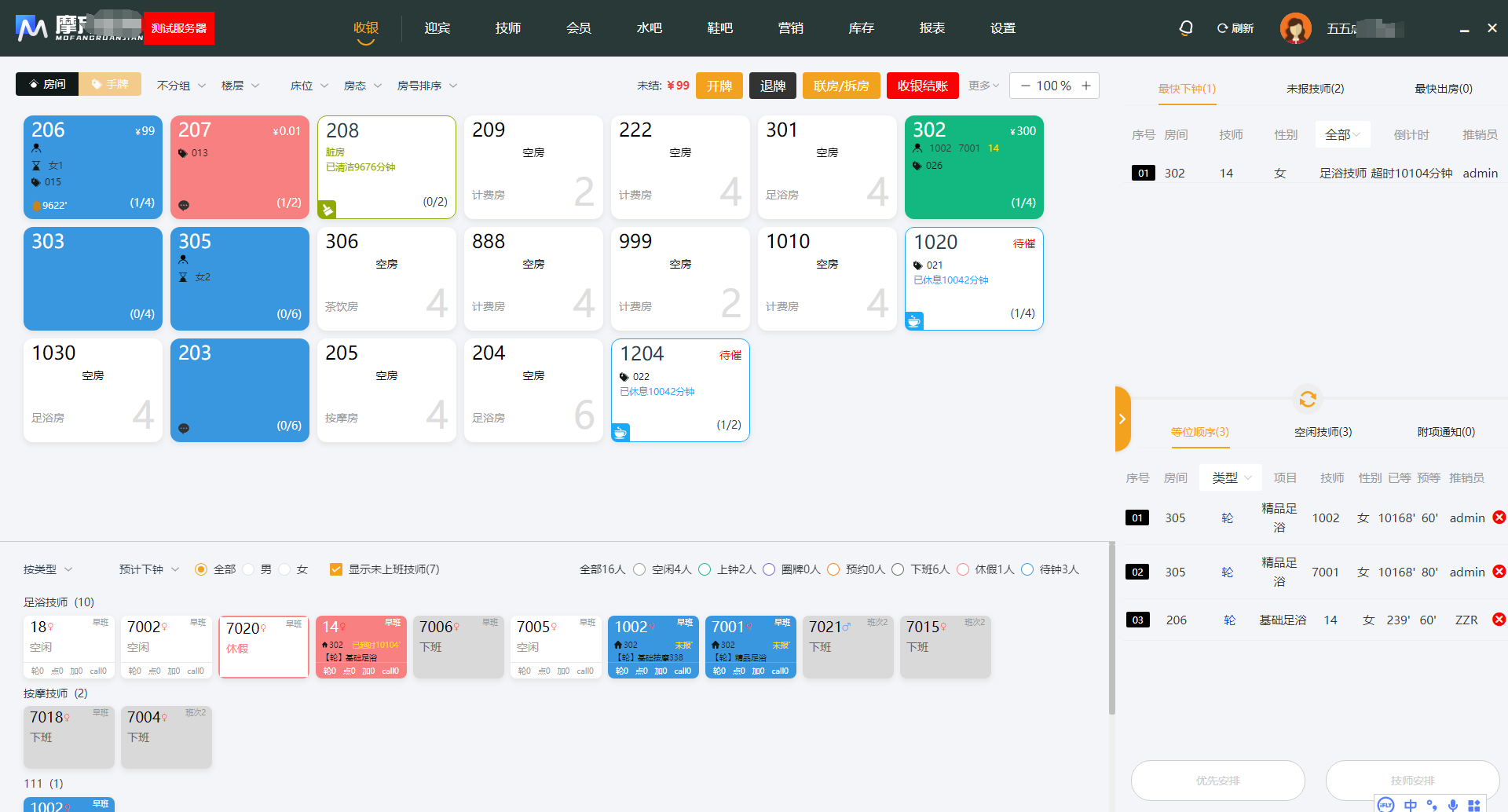
Task: Open the 不分组 grouping dropdown
Action: click(181, 86)
